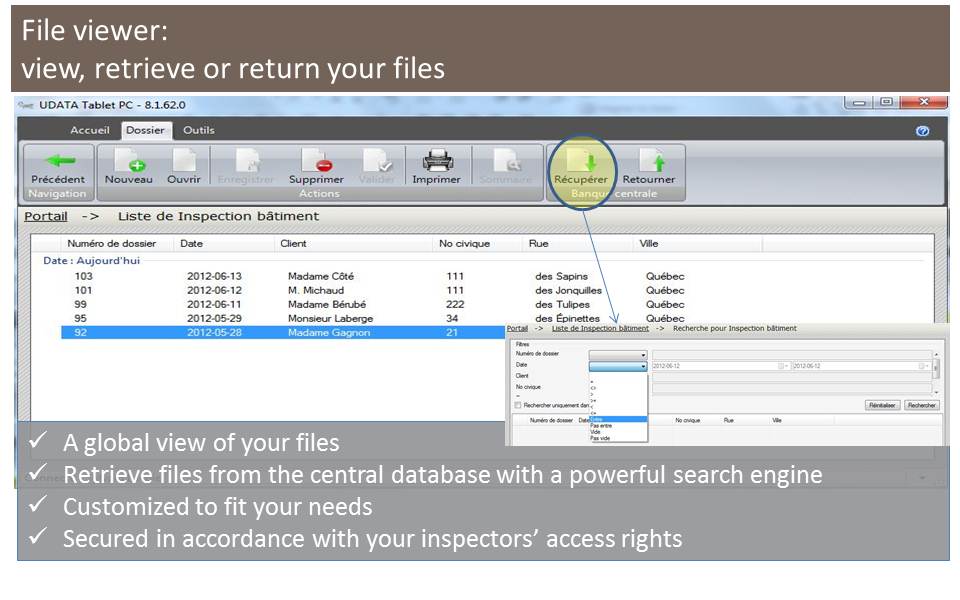
Task: Open help via the blue question icon
Action: click(923, 131)
